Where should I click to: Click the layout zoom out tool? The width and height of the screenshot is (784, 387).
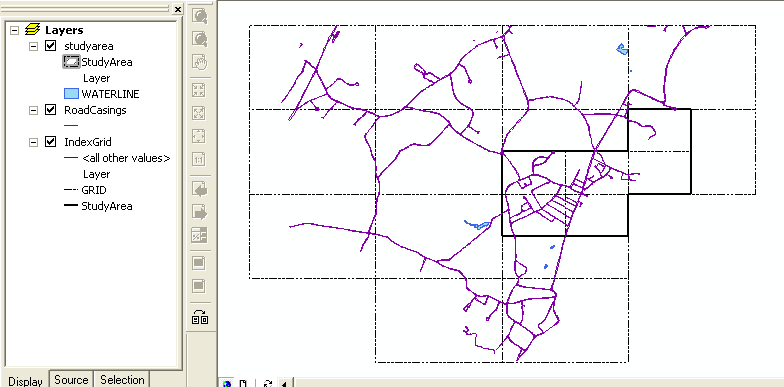200,38
